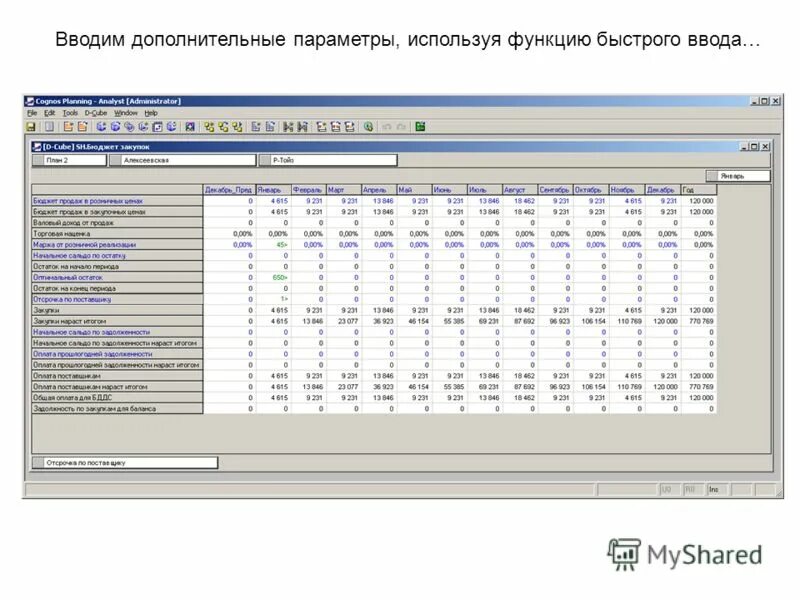Viewport: 800px width, 600px height.
Task: Toggle the R0 status bar indicator
Action: 691,488
